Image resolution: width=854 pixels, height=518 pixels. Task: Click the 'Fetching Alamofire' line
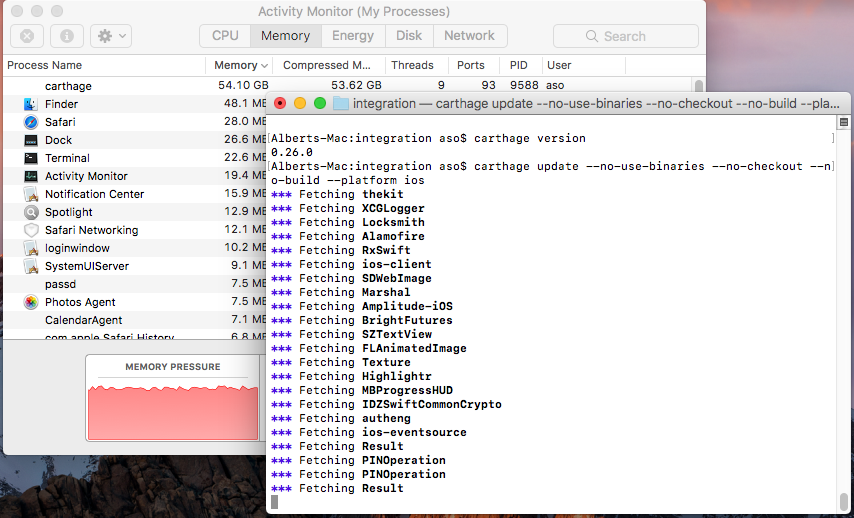tap(347, 236)
